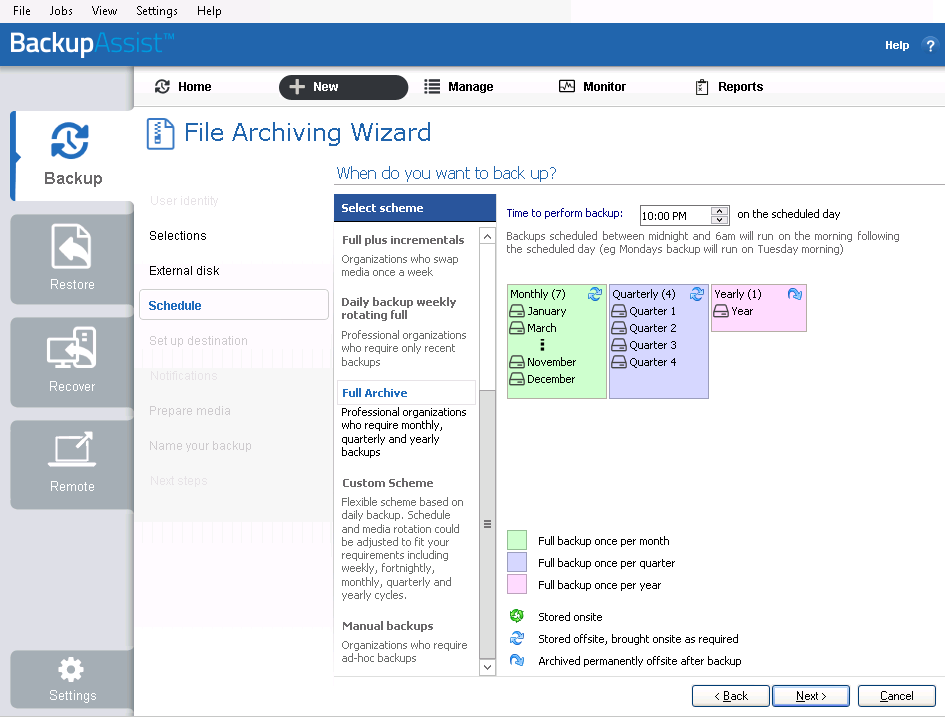Open the View menu
The width and height of the screenshot is (945, 717).
[104, 11]
